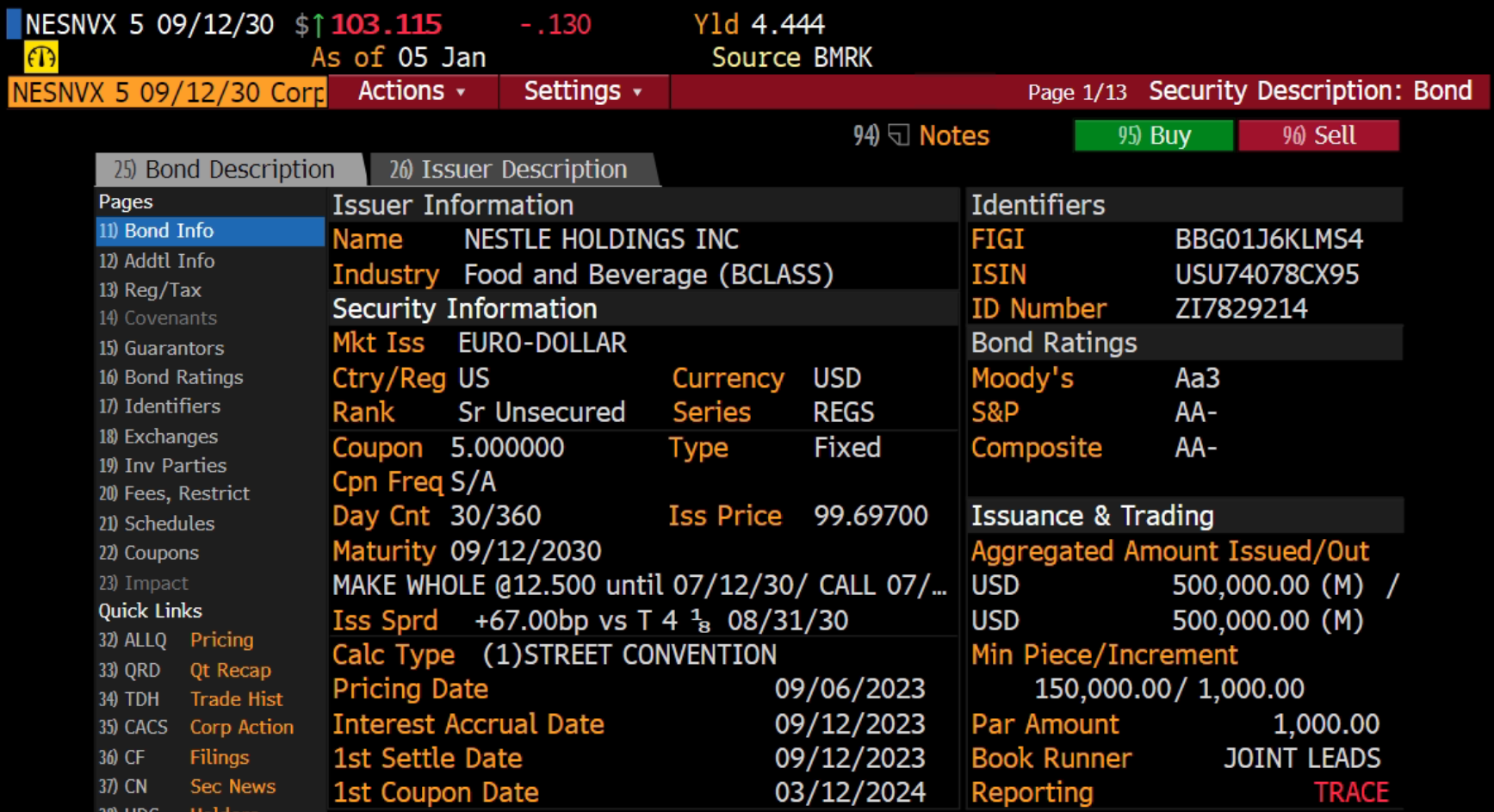The height and width of the screenshot is (812, 1494).
Task: Select Fees, Restrict page
Action: [x=174, y=493]
